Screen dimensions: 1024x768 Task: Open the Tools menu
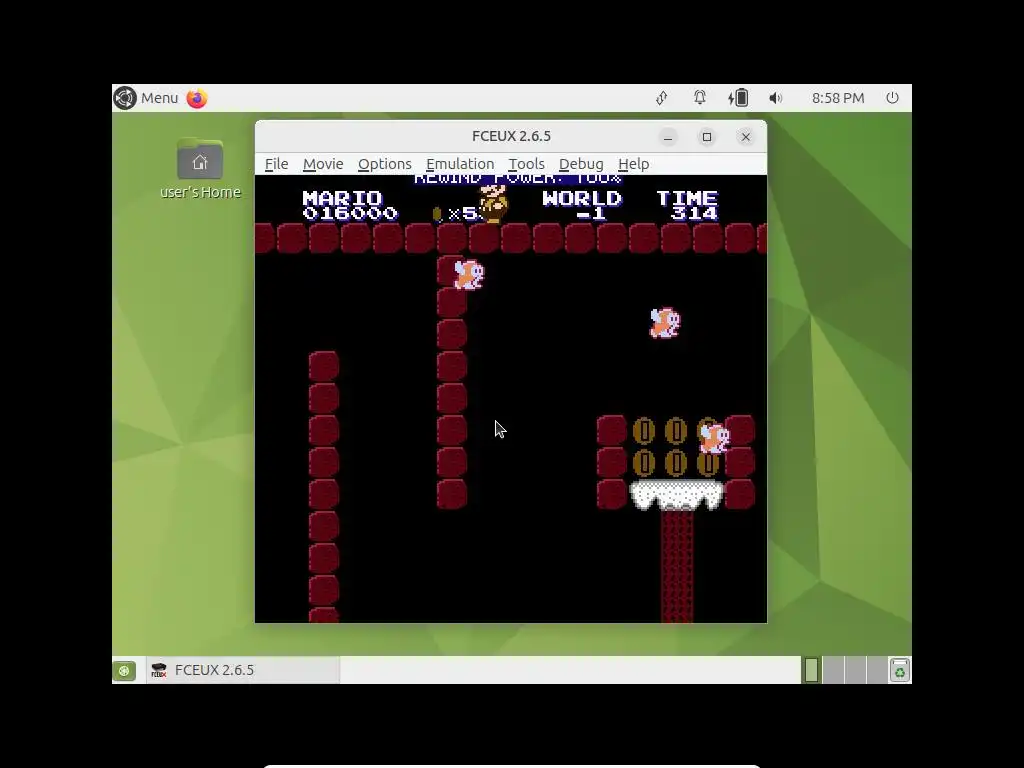(526, 164)
